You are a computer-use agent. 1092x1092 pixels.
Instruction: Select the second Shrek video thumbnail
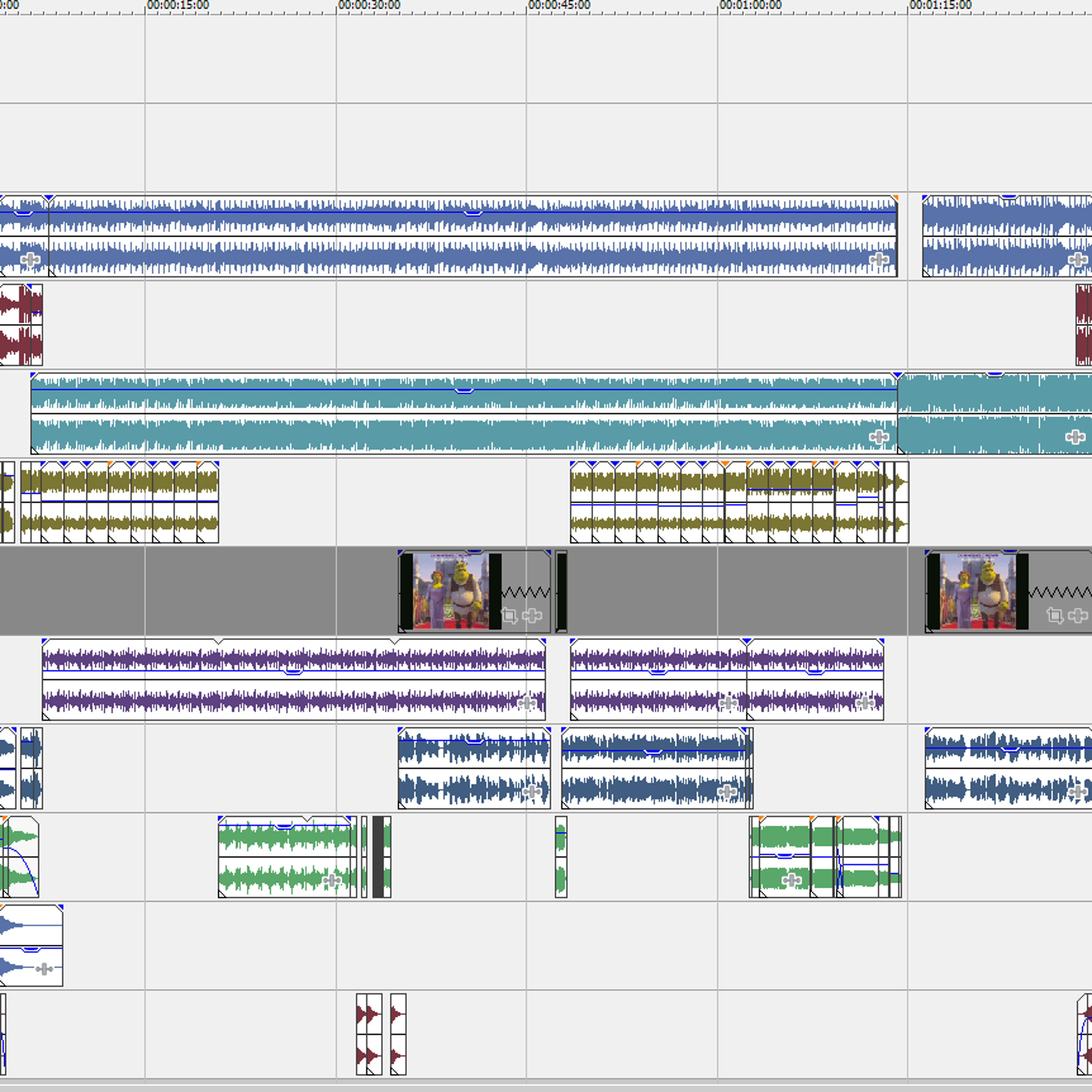coord(977,591)
